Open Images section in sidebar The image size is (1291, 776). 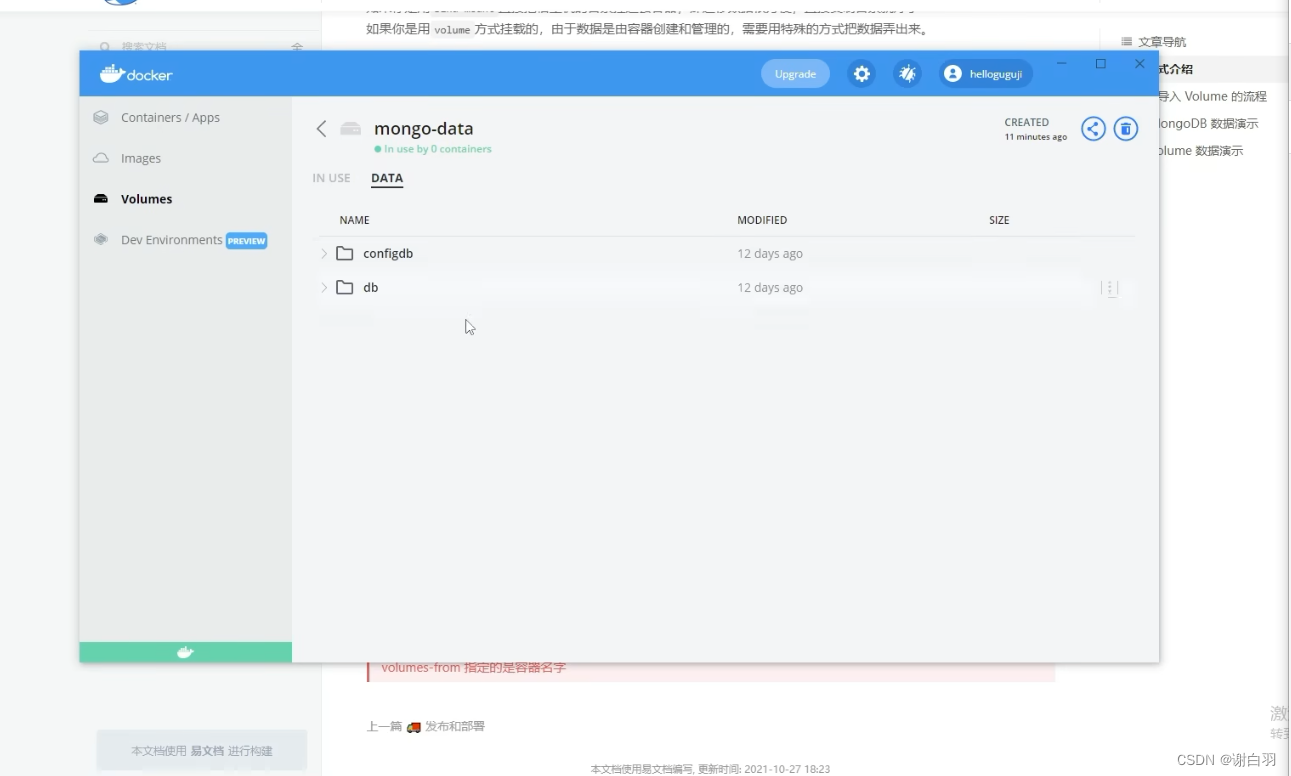[141, 158]
